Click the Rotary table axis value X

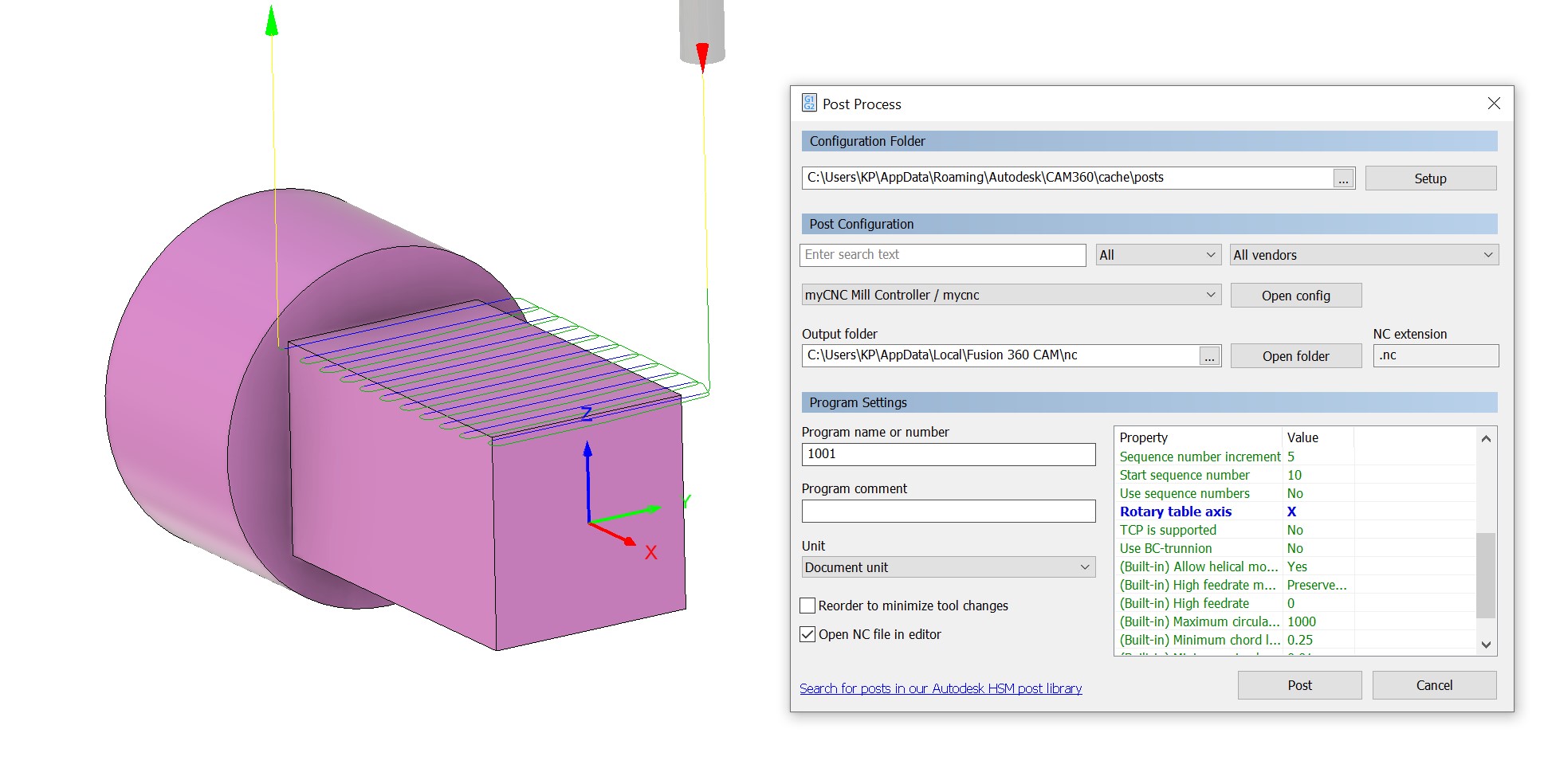click(x=1291, y=512)
